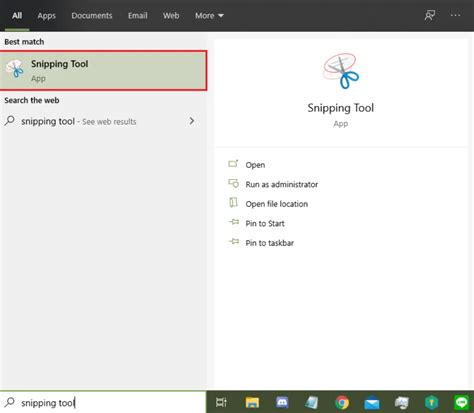Open the Snipping Tool best match result
The image size is (474, 413).
click(103, 71)
